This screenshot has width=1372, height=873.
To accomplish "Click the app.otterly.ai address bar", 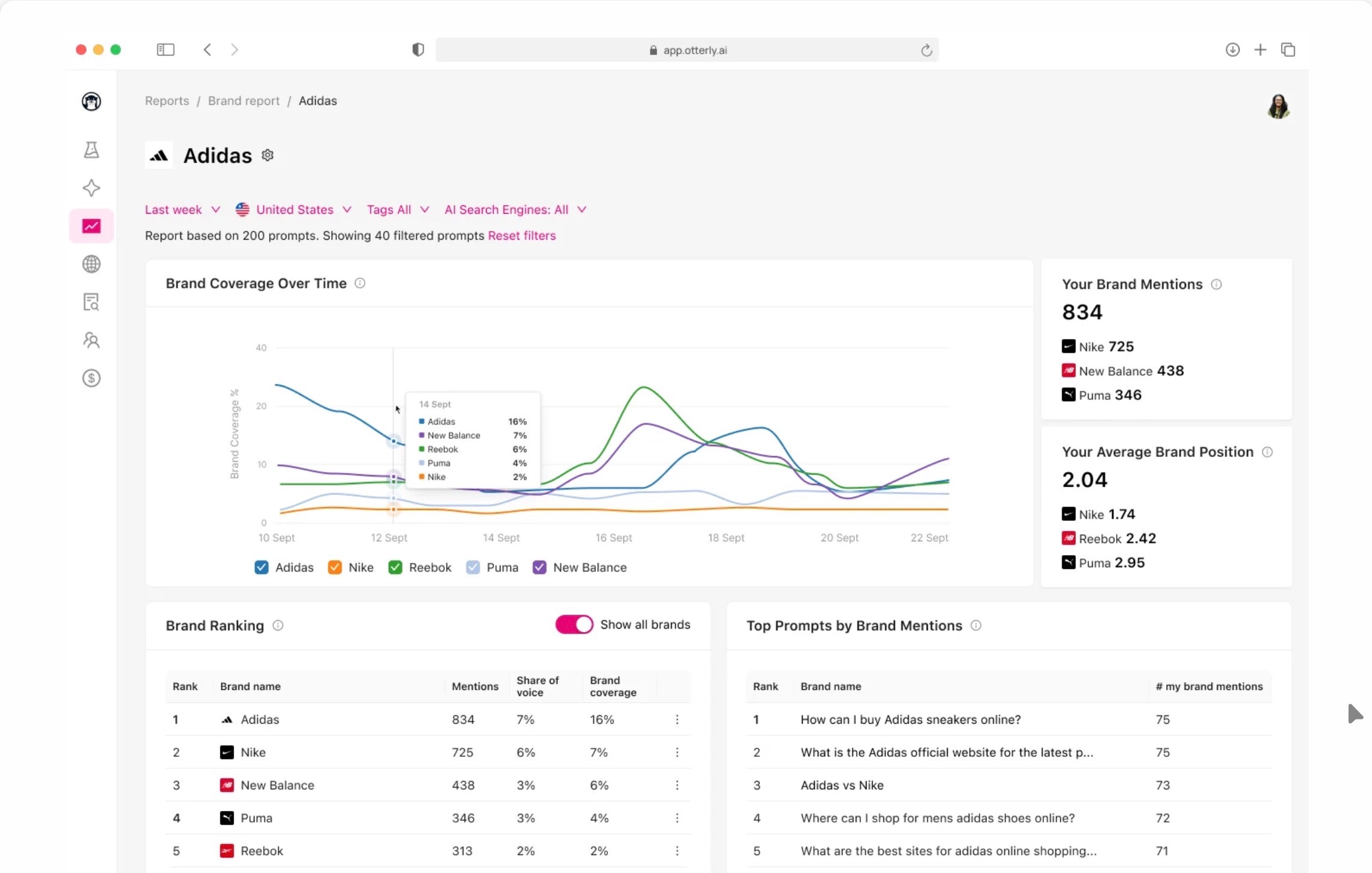I will click(687, 50).
